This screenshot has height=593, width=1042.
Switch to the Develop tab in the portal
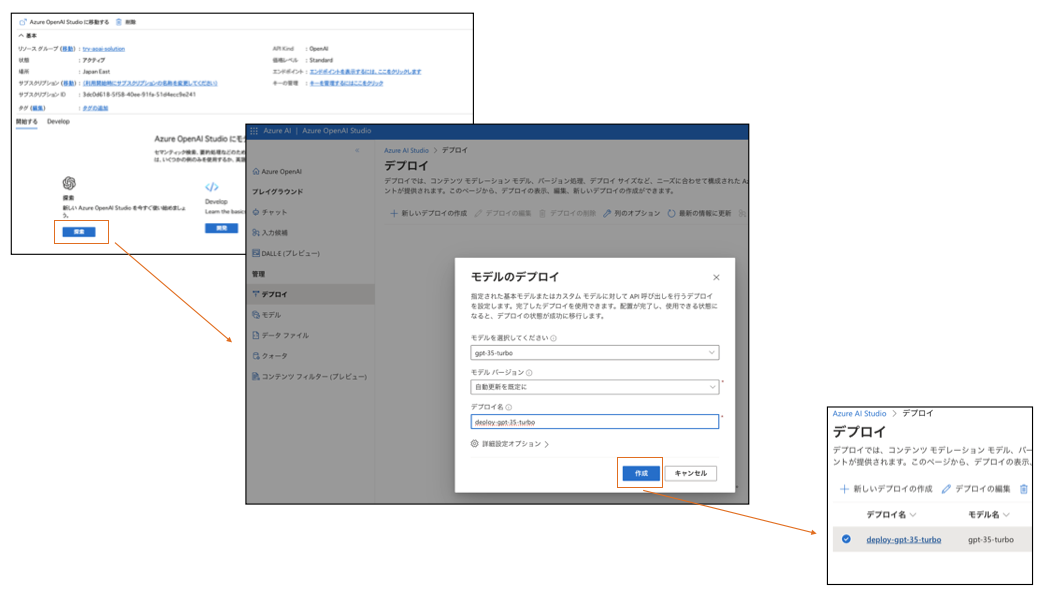[58, 122]
